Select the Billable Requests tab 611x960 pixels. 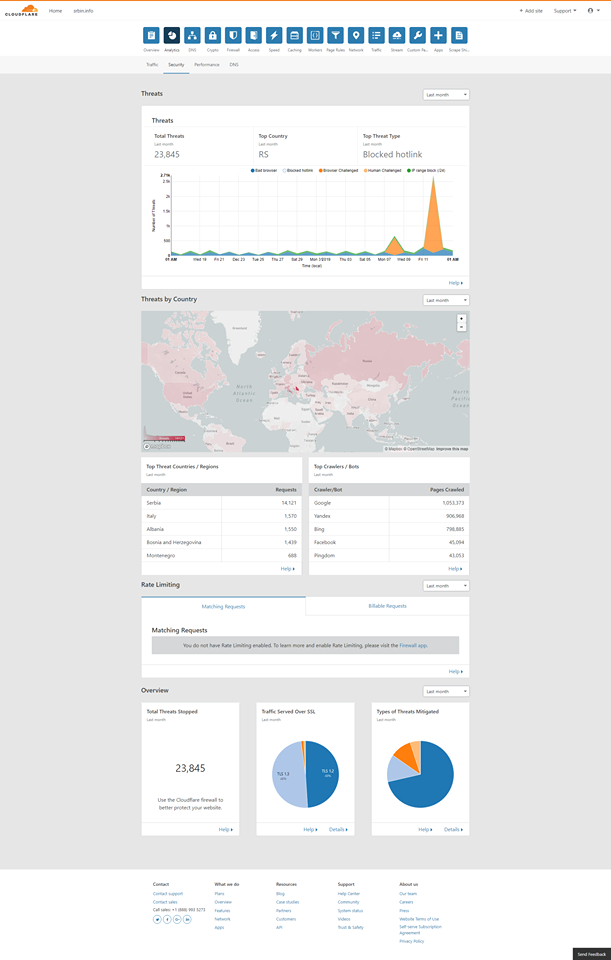click(x=387, y=606)
